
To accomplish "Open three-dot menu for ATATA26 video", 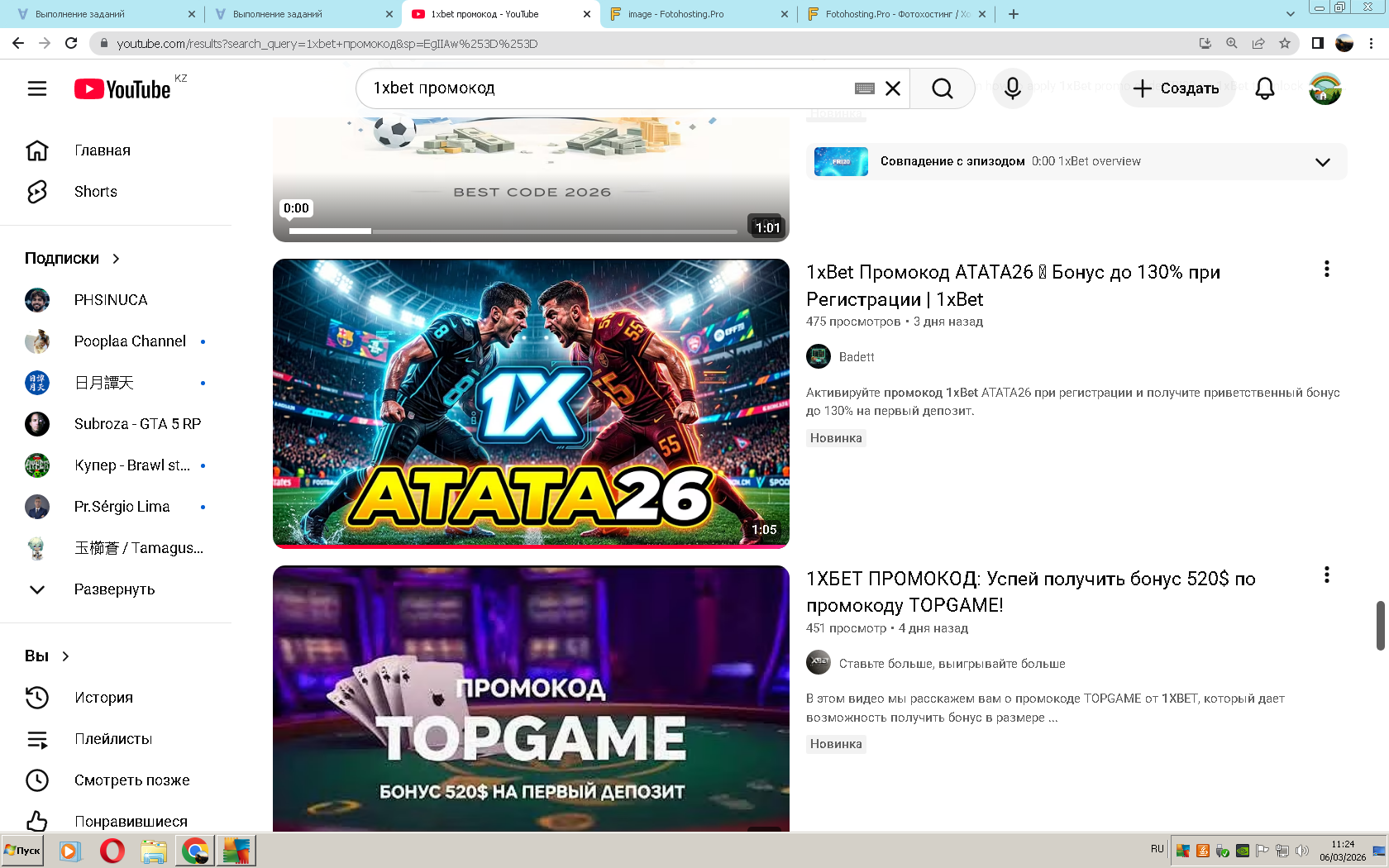I will point(1326,269).
